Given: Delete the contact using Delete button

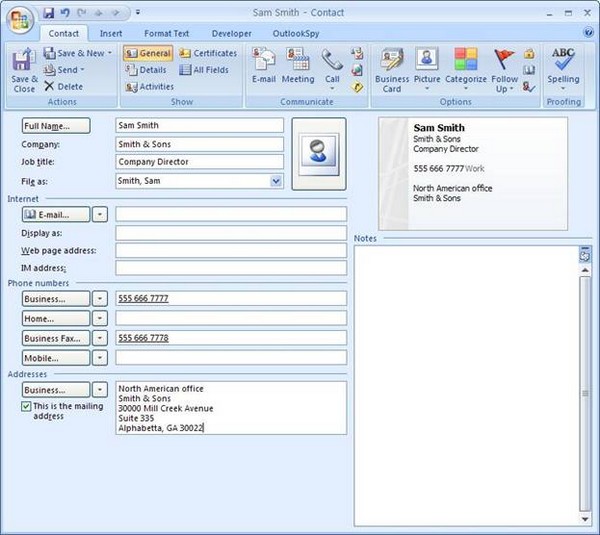Looking at the screenshot, I should click(64, 86).
